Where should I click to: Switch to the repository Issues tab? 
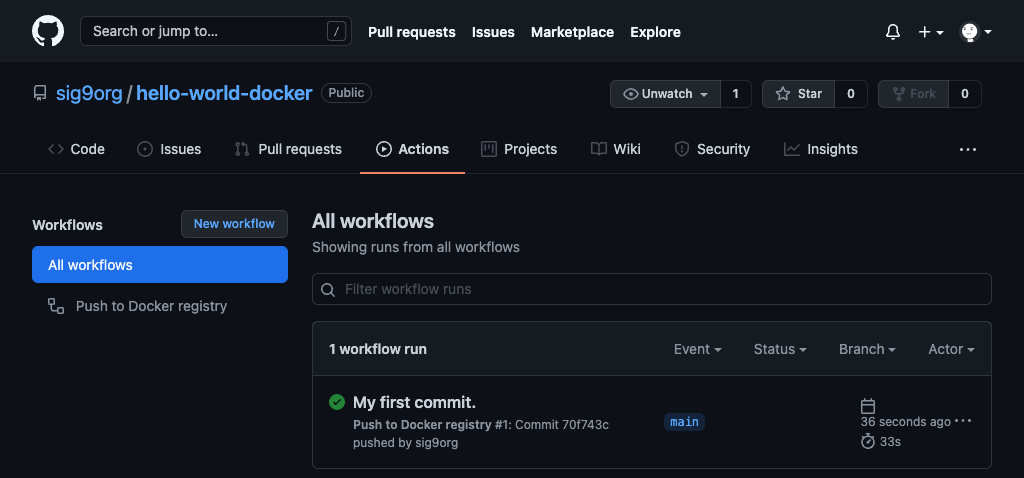[169, 149]
